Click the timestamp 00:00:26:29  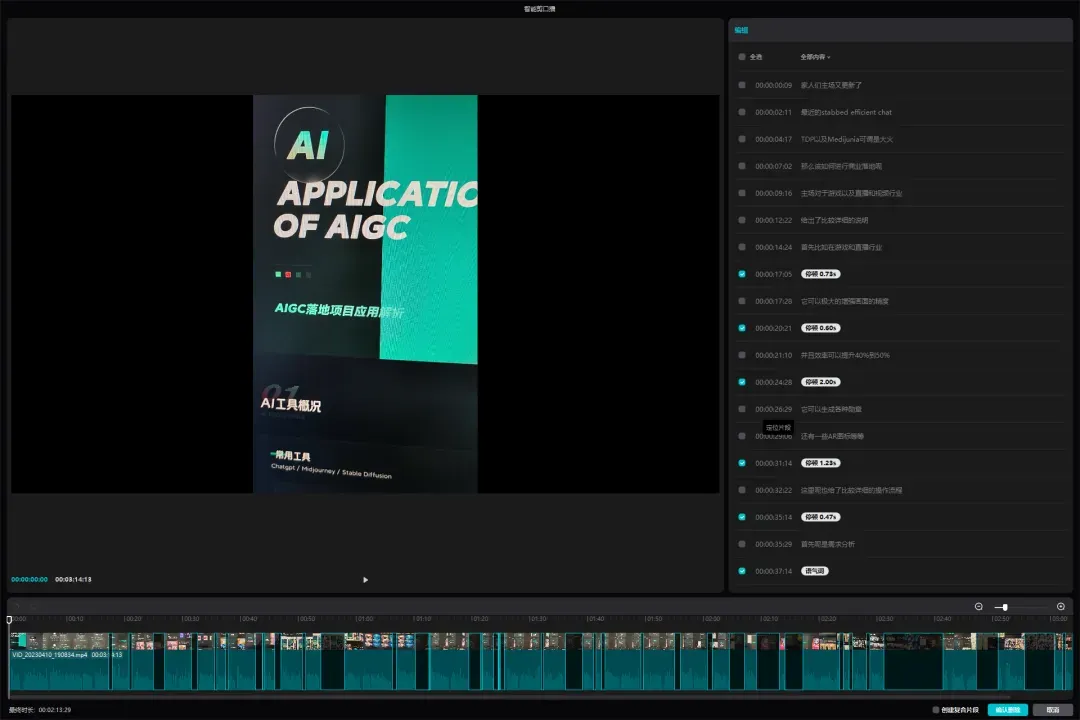pyautogui.click(x=773, y=409)
